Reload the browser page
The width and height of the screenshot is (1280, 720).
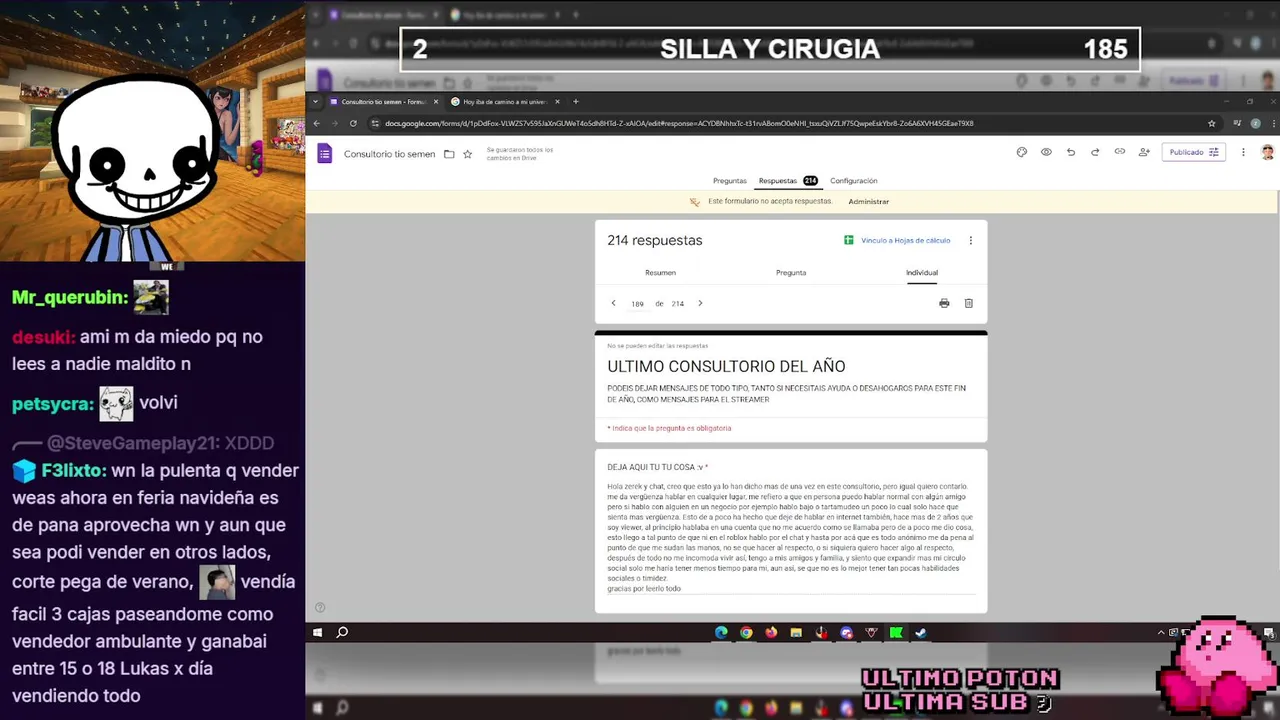click(353, 123)
